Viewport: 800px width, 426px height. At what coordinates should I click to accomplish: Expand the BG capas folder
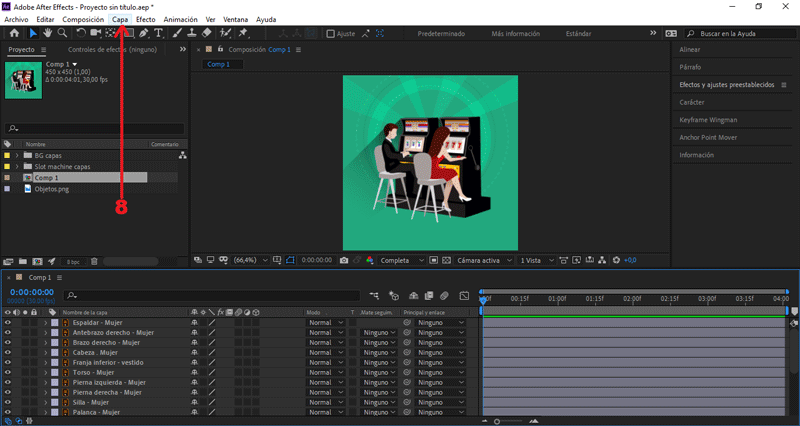[19, 156]
